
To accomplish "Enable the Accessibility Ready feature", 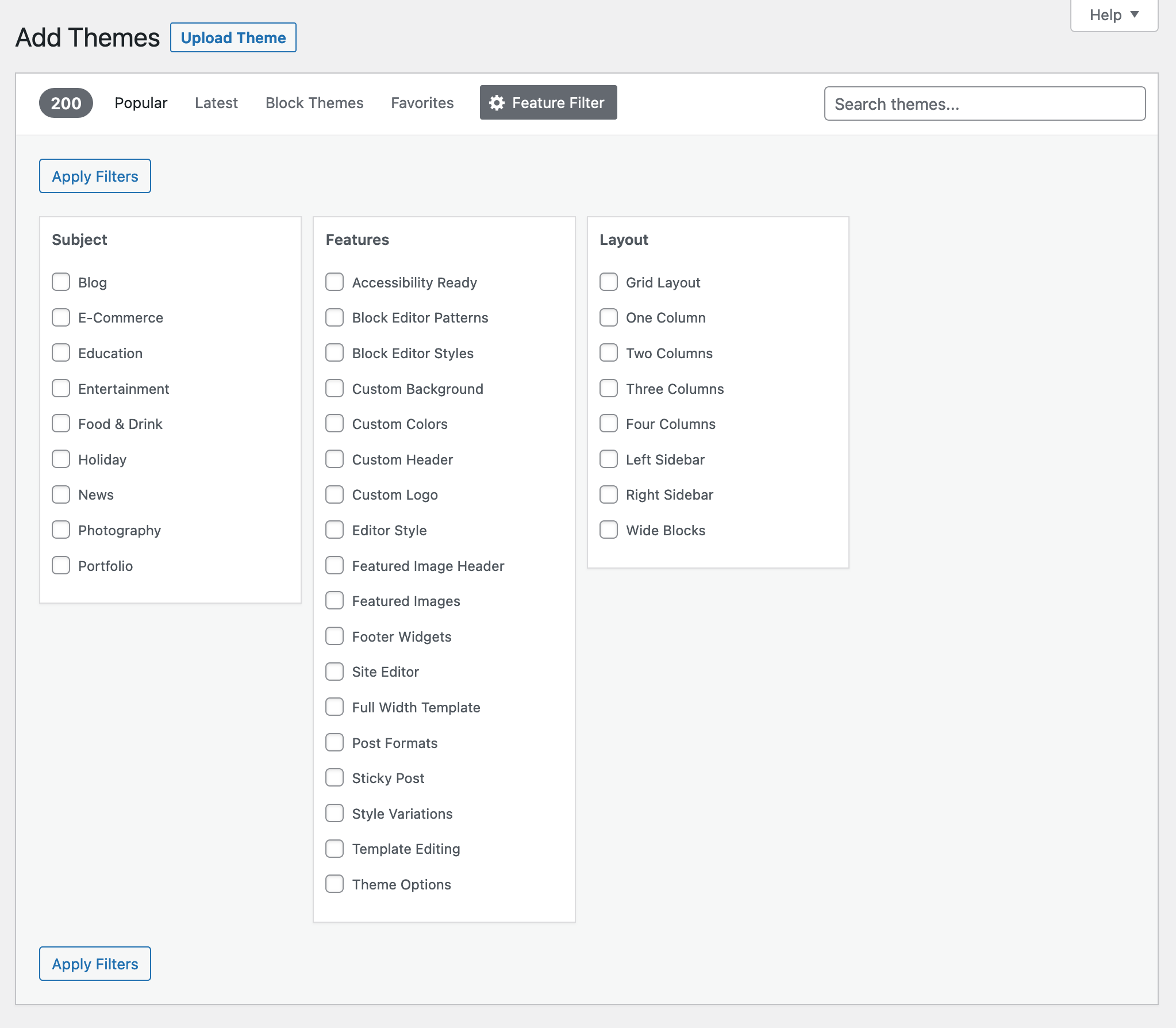I will (335, 282).
